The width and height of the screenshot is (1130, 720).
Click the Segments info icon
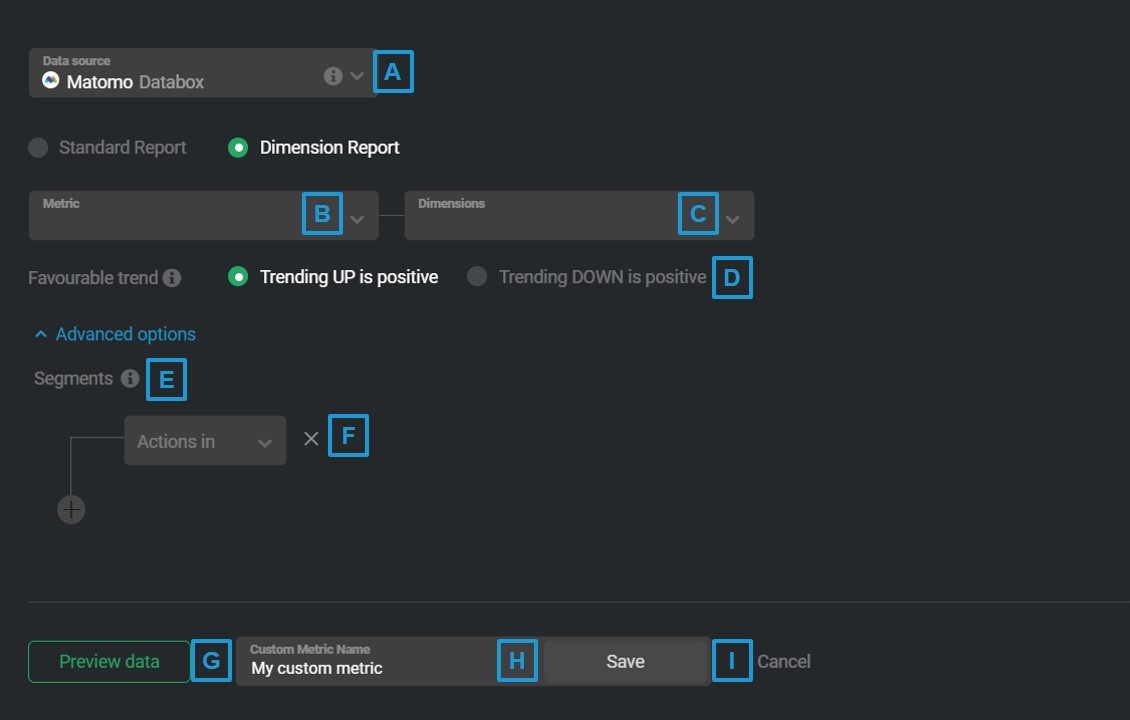pos(129,378)
